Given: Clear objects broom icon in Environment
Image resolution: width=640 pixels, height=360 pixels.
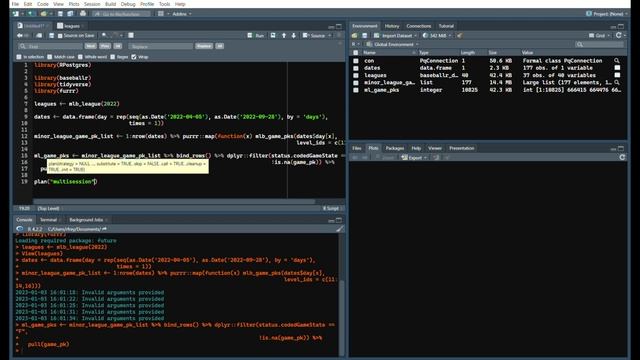Looking at the screenshot, I should 460,36.
